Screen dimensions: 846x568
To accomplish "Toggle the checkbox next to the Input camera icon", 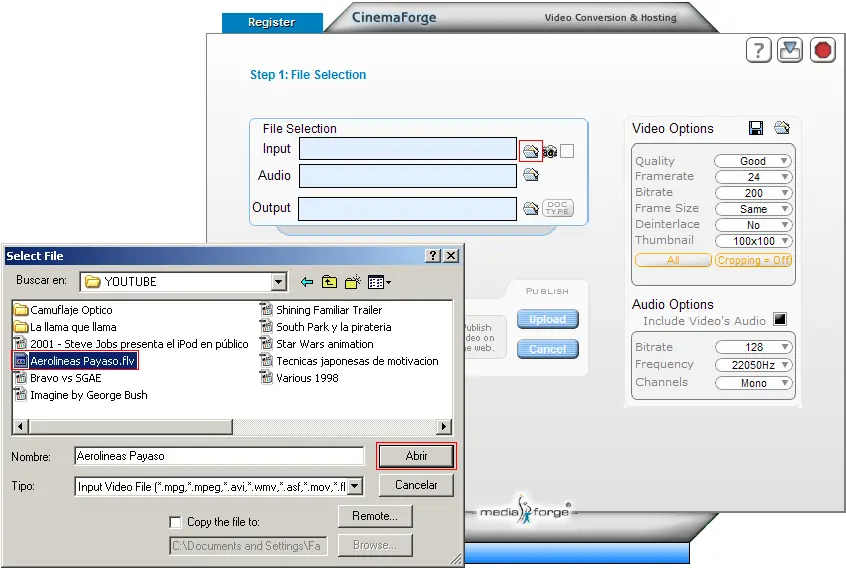I will [567, 151].
